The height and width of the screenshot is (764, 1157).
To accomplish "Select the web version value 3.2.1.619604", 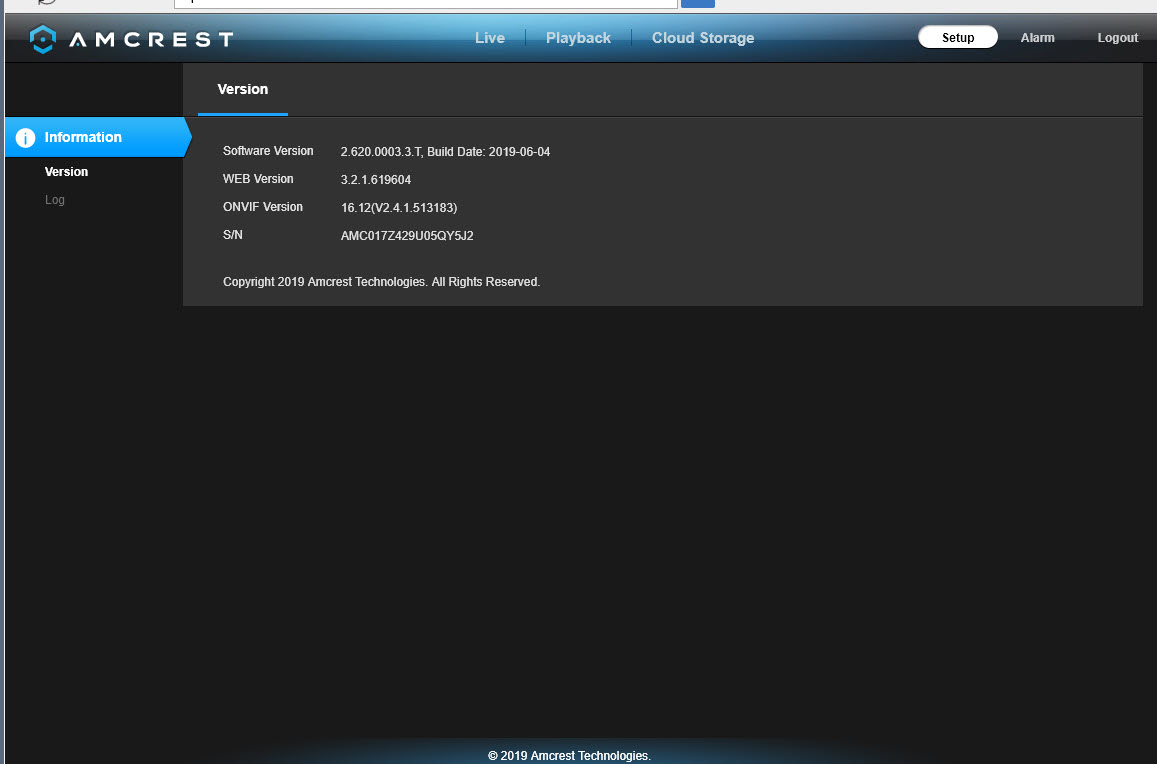I will (376, 180).
